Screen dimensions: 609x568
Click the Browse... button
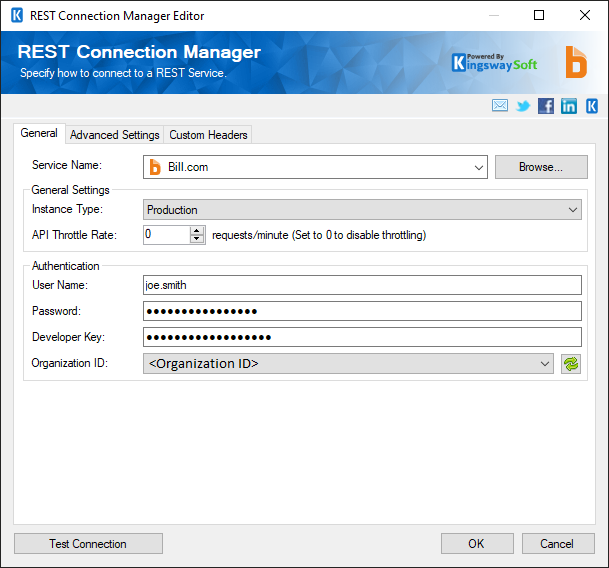(541, 167)
